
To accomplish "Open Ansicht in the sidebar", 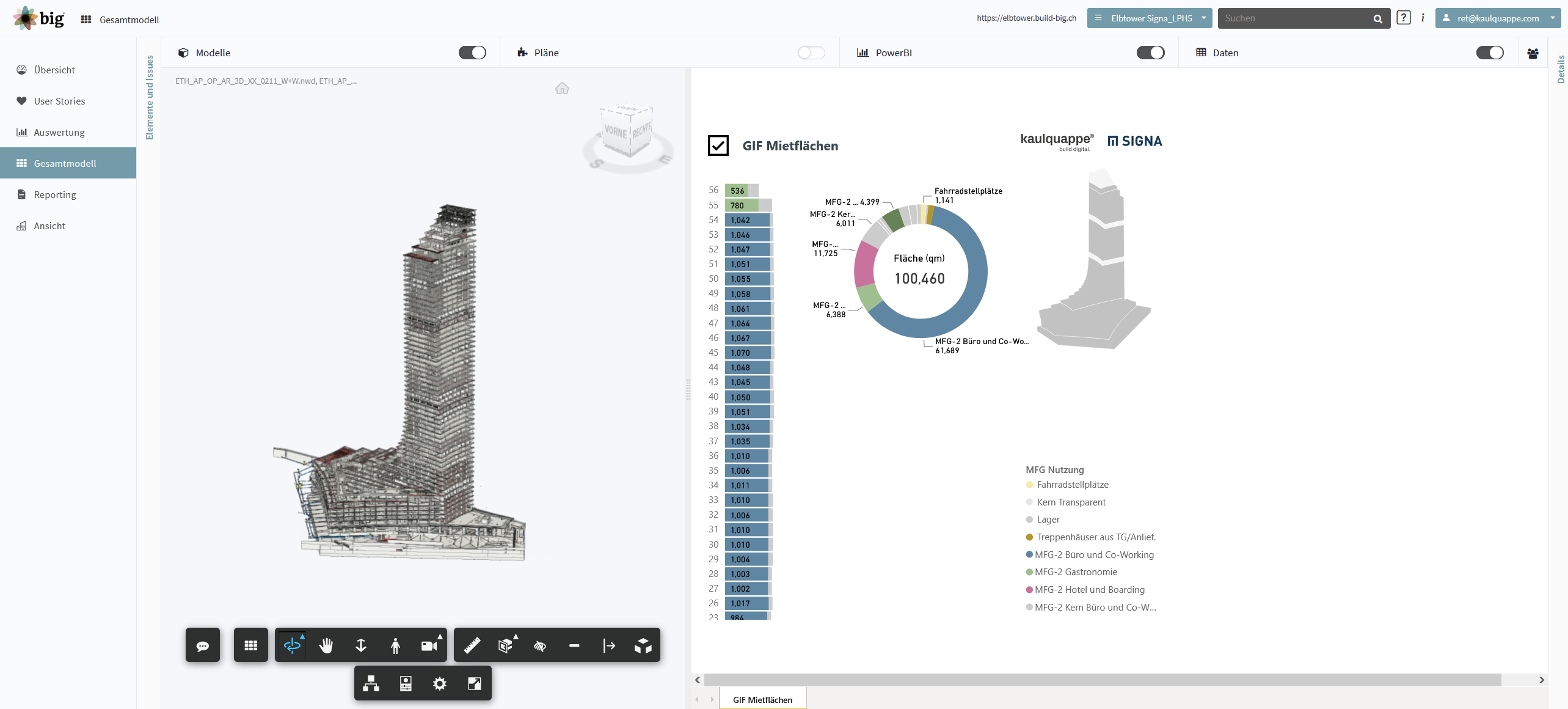I will coord(68,226).
